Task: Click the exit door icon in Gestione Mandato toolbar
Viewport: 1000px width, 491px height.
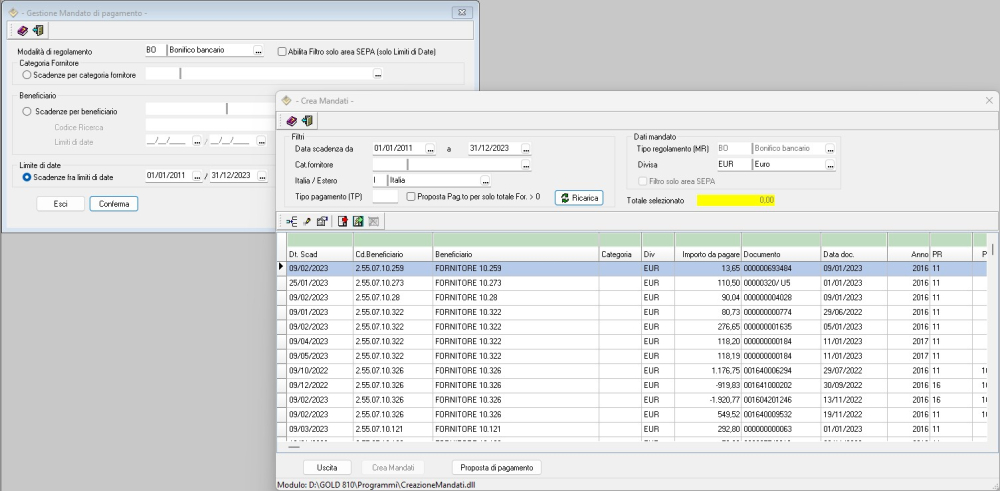Action: [x=37, y=31]
